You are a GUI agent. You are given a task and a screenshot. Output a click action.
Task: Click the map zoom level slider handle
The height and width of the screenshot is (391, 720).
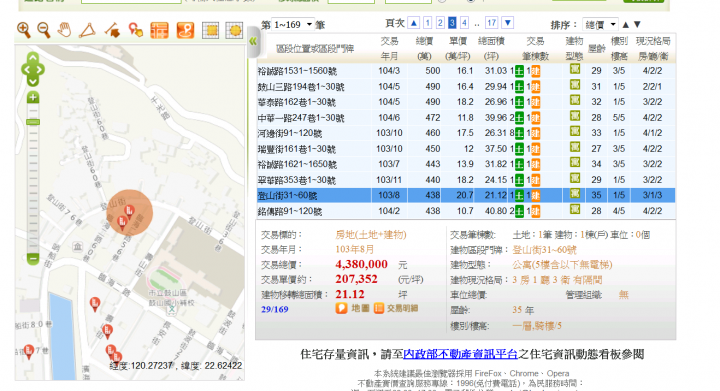[x=33, y=122]
